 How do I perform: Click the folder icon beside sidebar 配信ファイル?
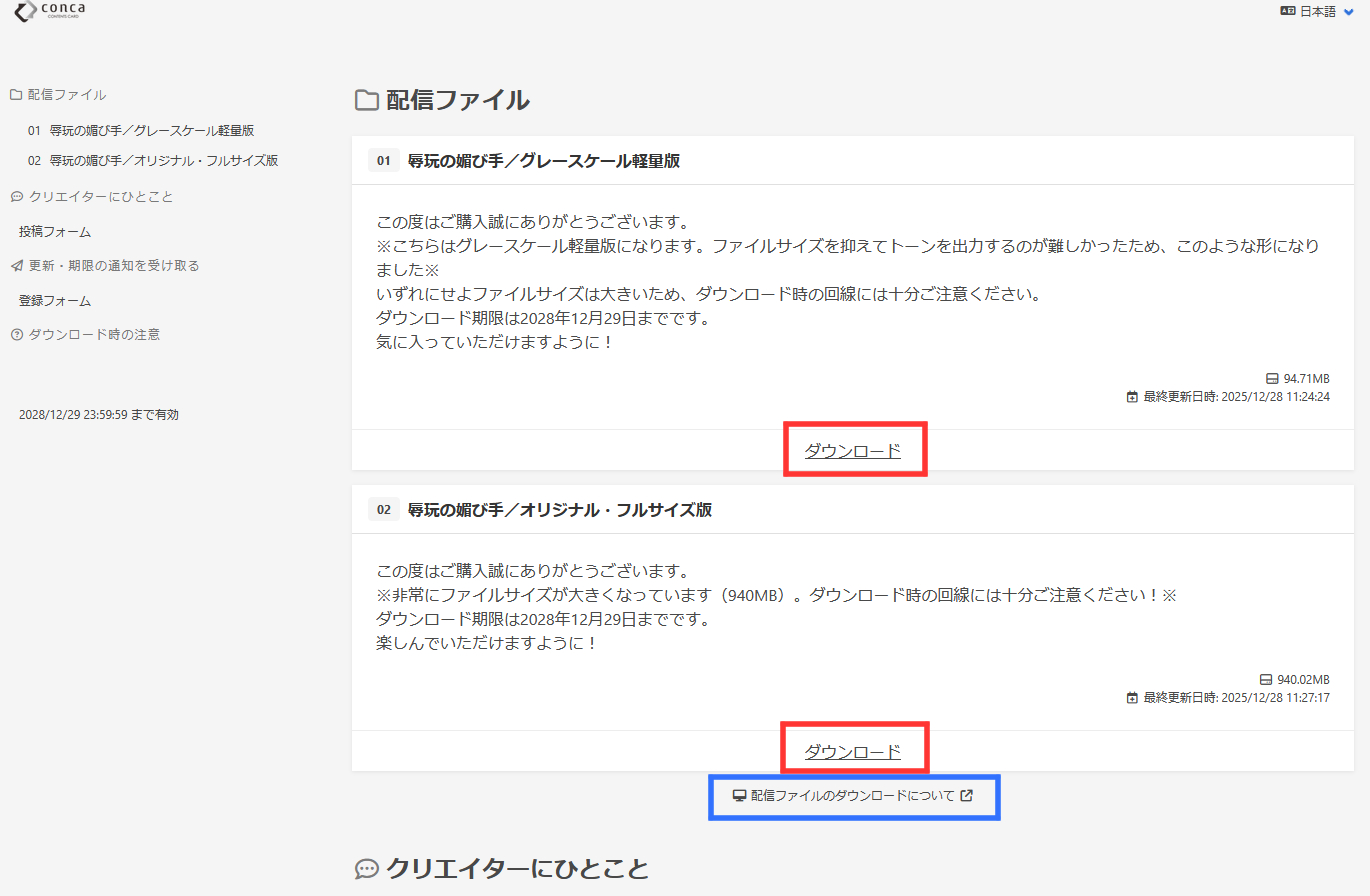[16, 95]
